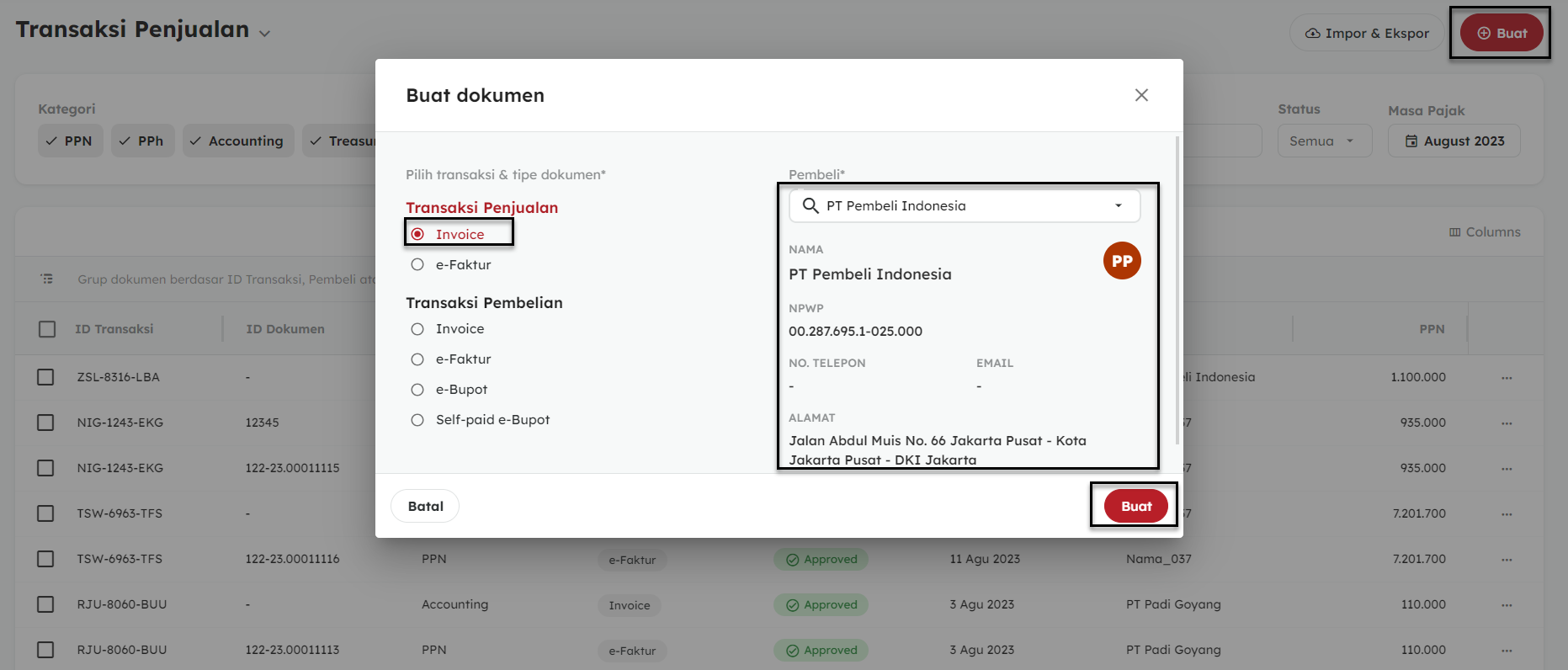
Task: Click the Impor & Ekspor cloud button
Action: click(x=1366, y=34)
